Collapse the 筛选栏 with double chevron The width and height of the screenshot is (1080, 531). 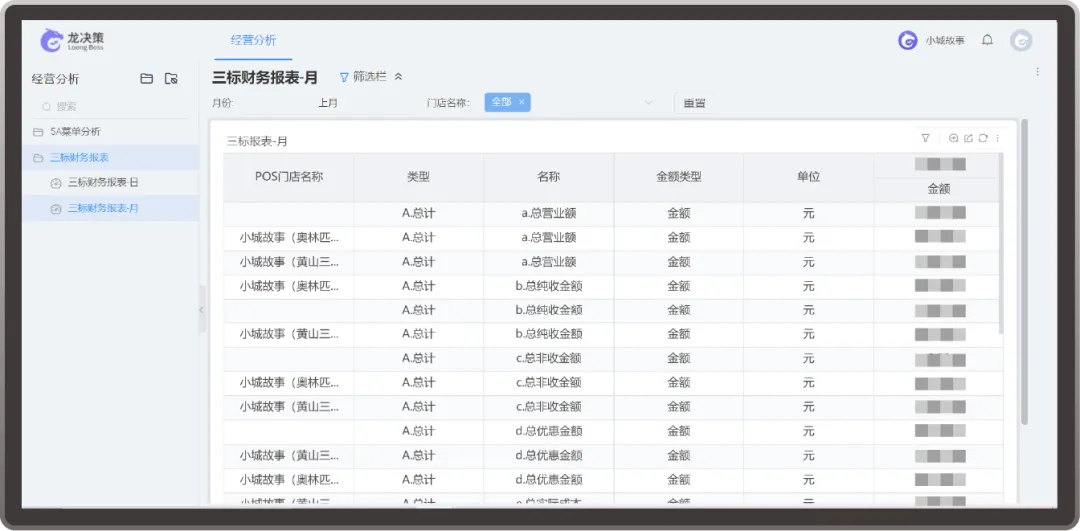tap(398, 77)
